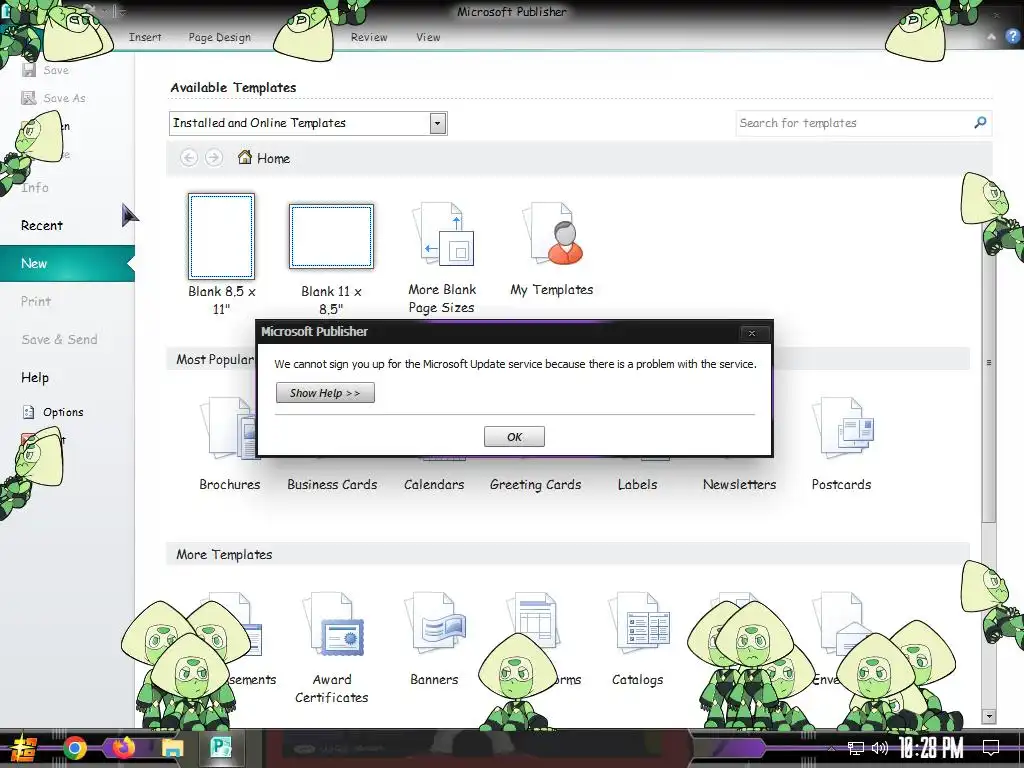Collapse the ribbon with the caret icon
The height and width of the screenshot is (768, 1024).
(x=991, y=37)
